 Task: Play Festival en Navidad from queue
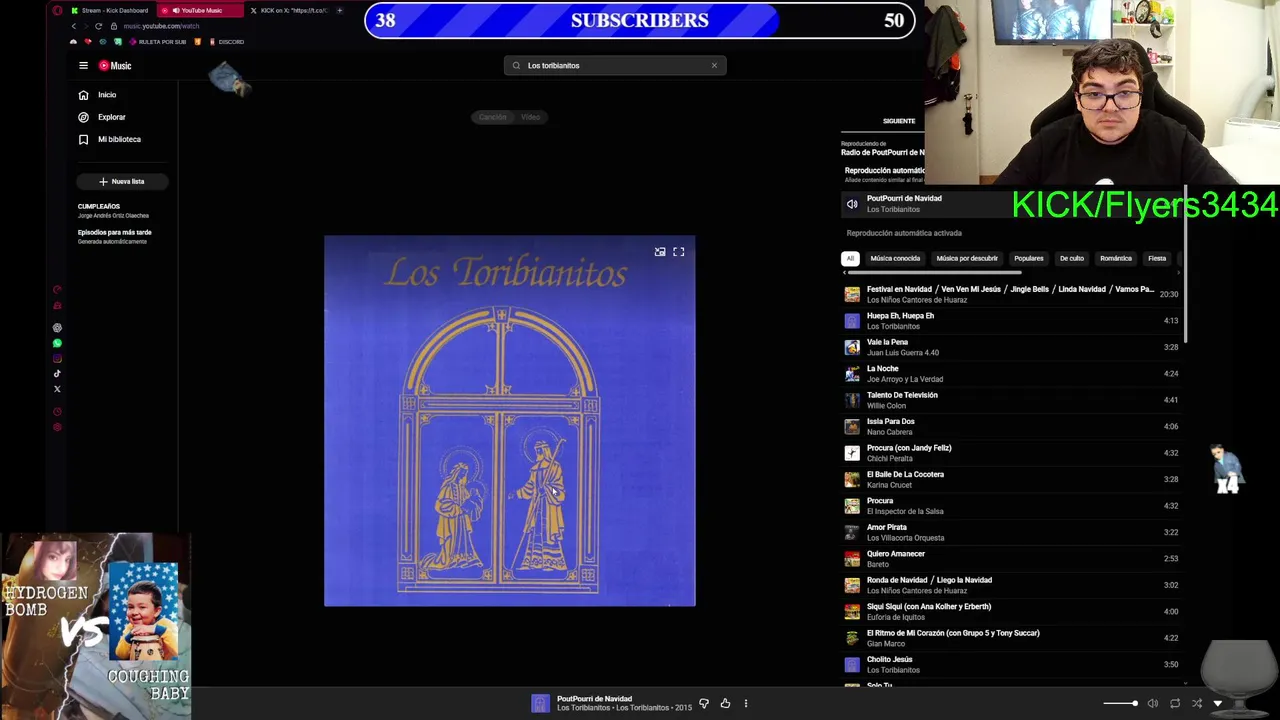click(x=1010, y=294)
